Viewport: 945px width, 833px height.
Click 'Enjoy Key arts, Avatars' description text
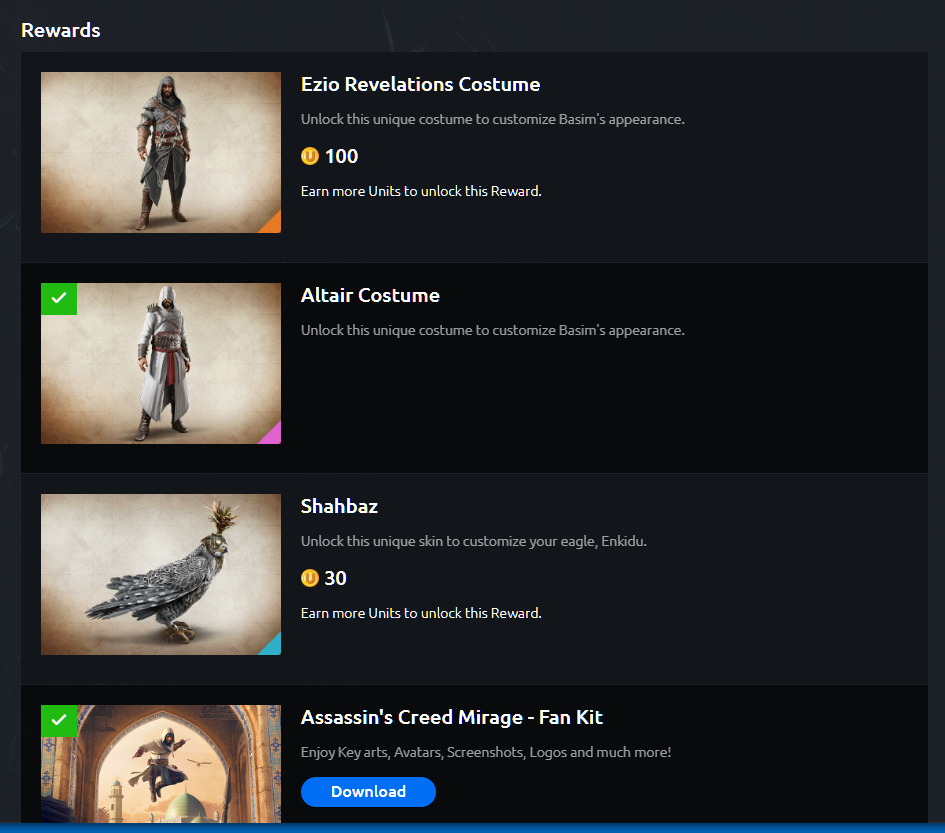pyautogui.click(x=486, y=752)
